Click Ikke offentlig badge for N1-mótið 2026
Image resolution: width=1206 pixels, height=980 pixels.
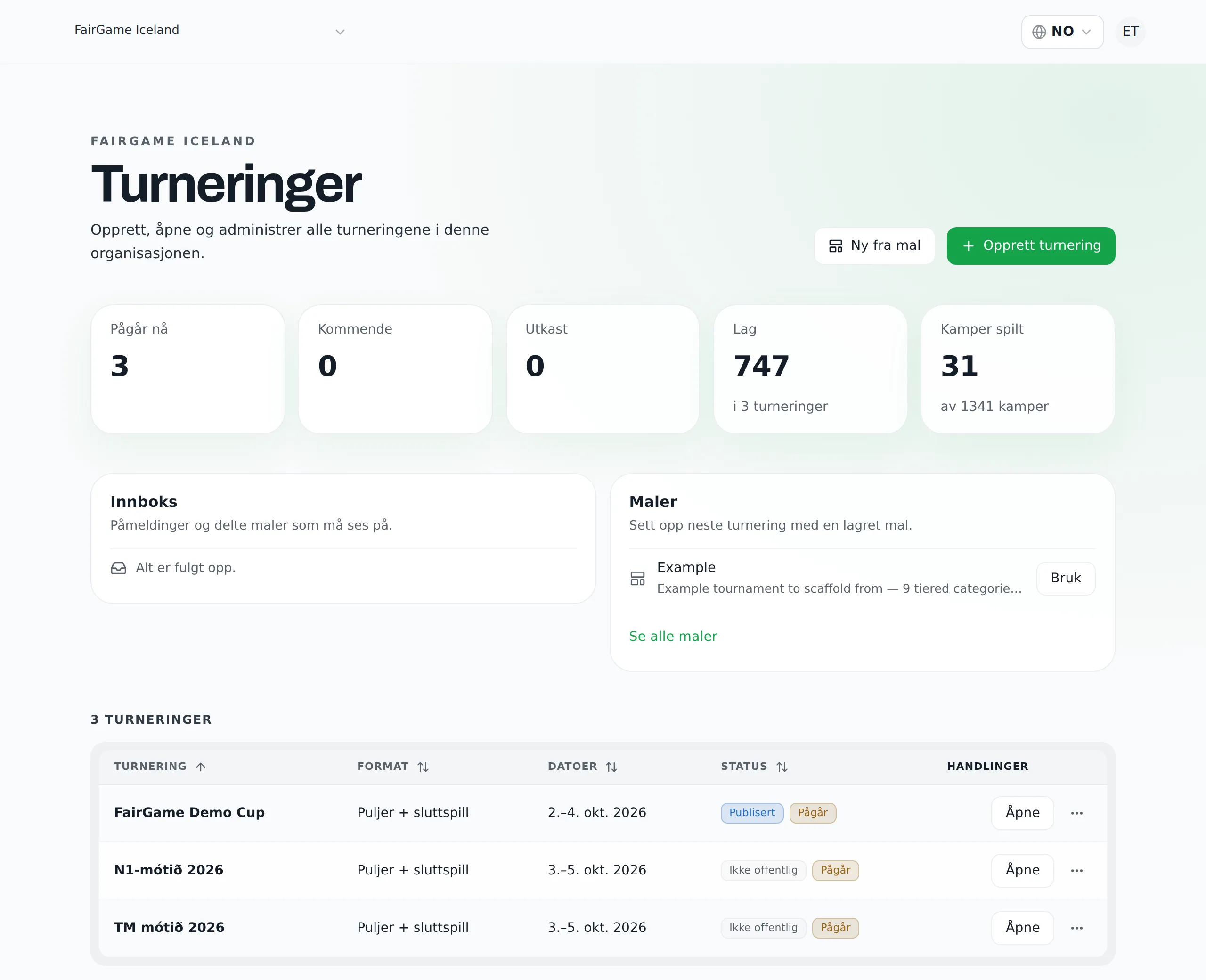(763, 871)
